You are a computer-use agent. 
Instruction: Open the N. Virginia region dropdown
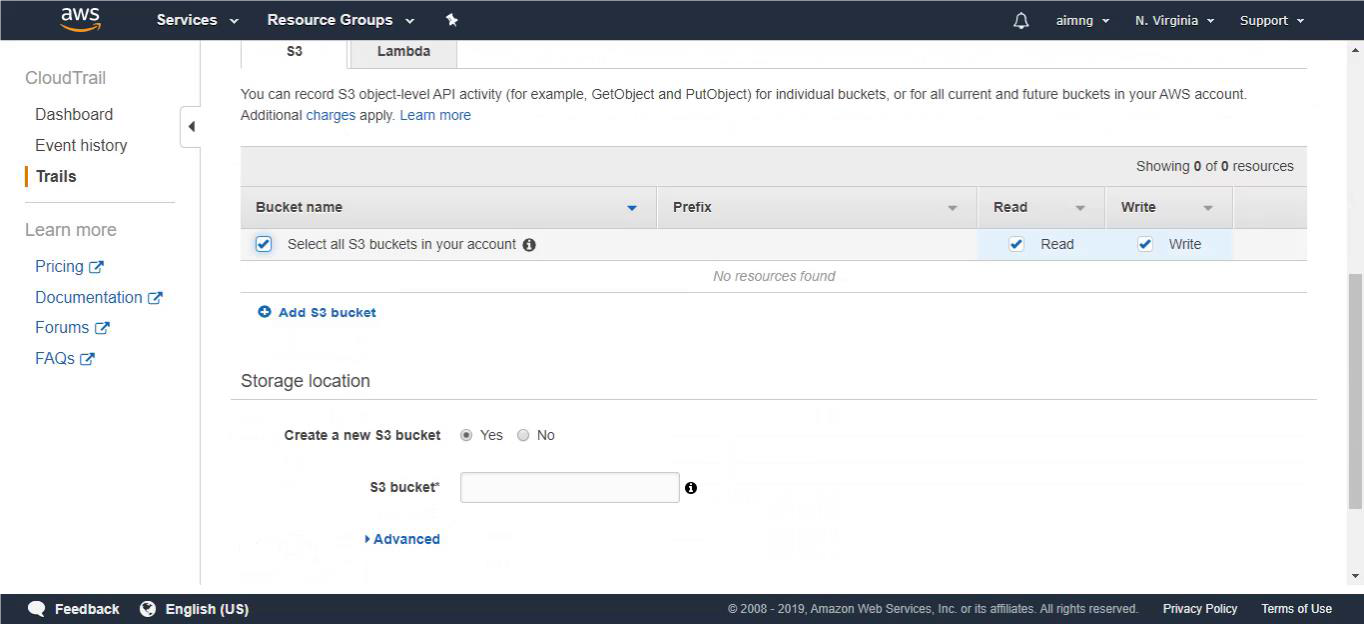1174,20
